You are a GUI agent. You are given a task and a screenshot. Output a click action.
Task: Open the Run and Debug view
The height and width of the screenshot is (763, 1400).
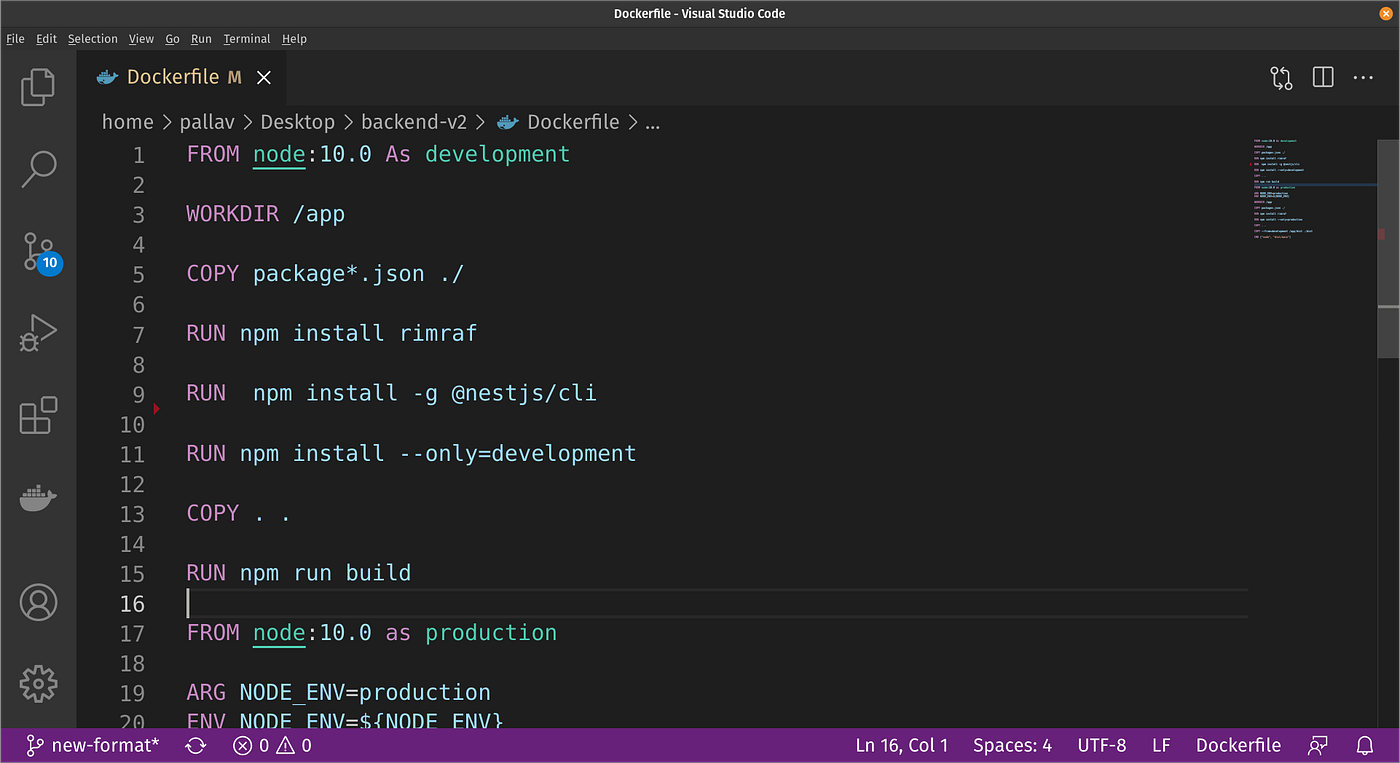tap(38, 333)
